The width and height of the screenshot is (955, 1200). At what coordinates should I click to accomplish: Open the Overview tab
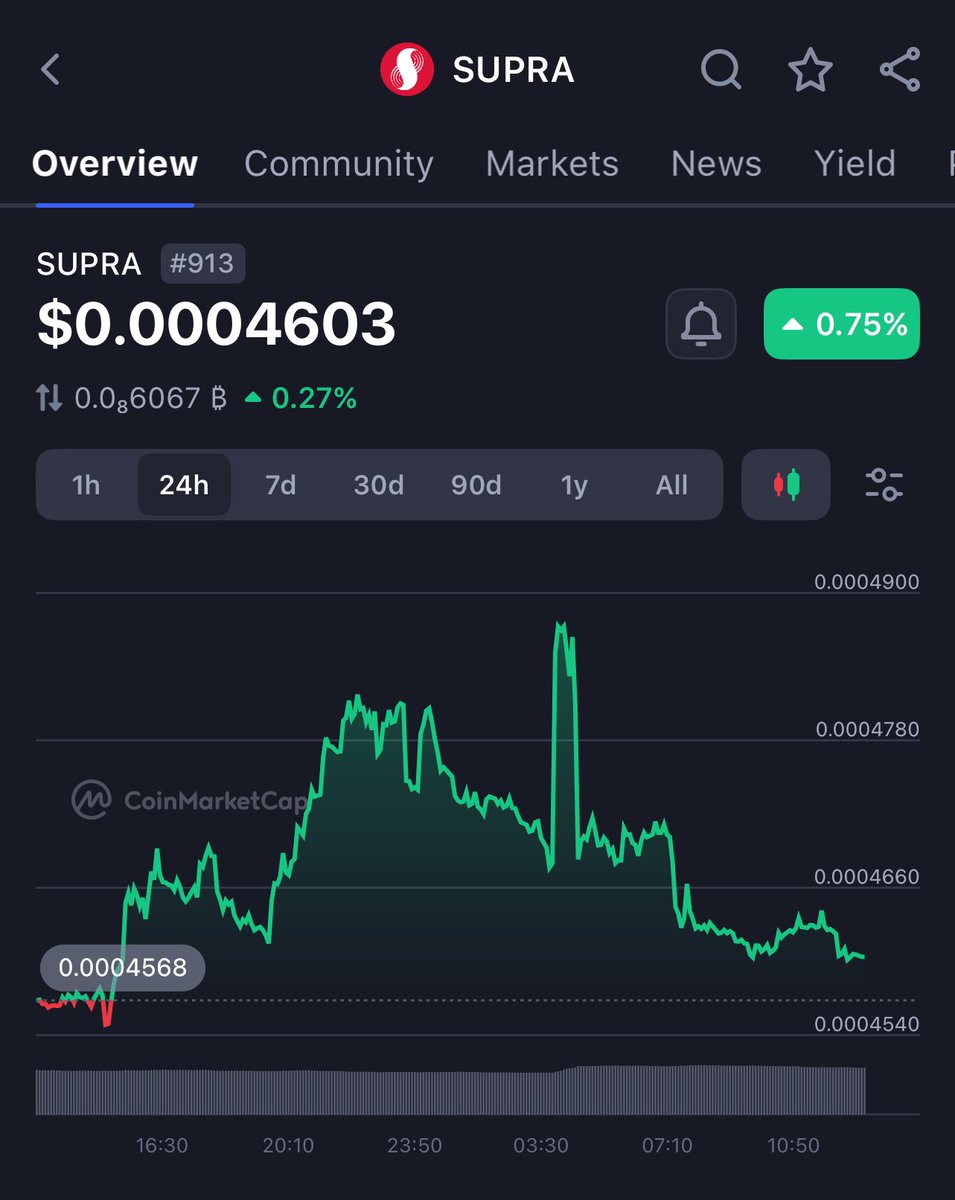point(115,163)
